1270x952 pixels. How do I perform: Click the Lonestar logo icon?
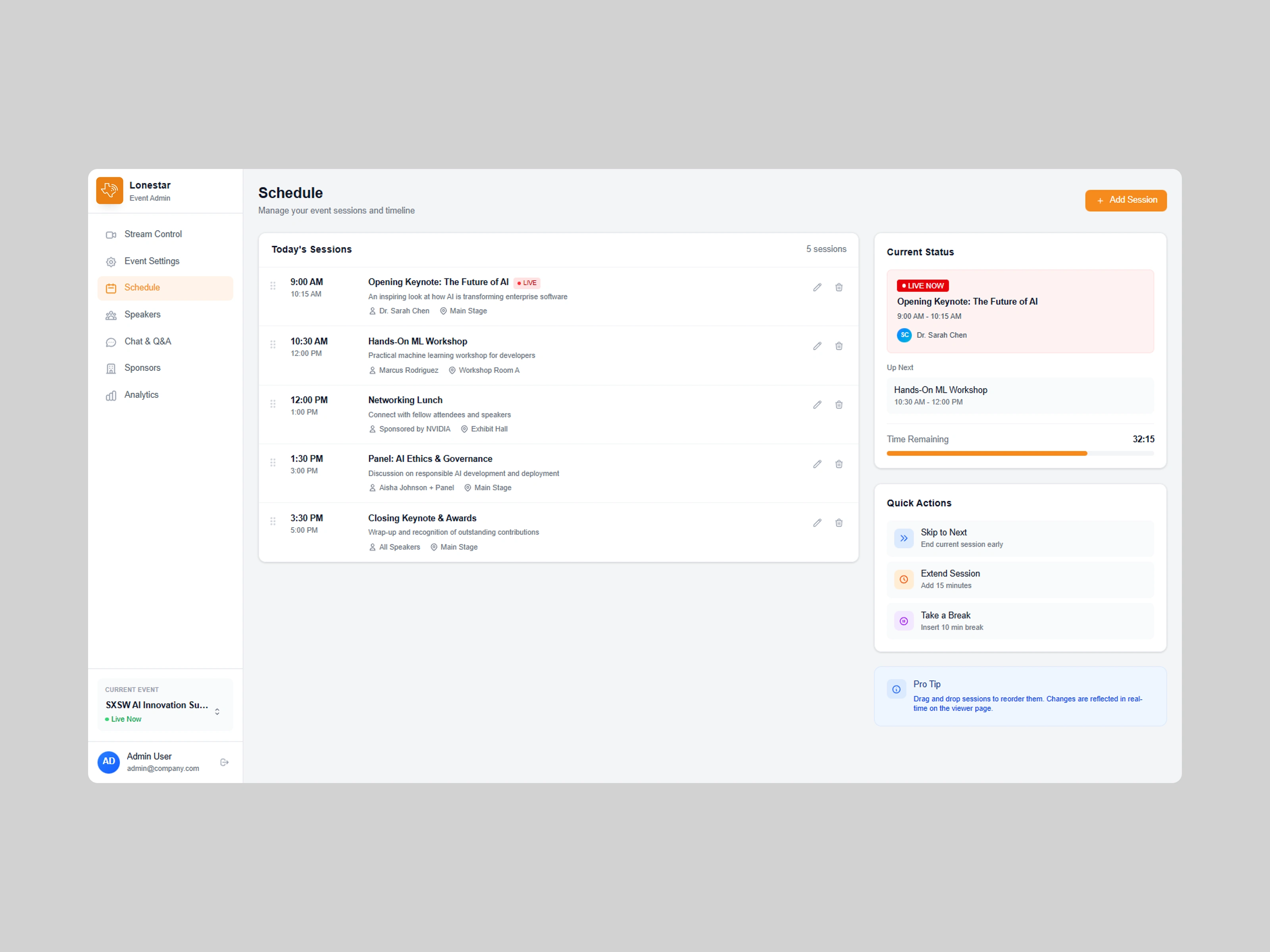pos(110,190)
